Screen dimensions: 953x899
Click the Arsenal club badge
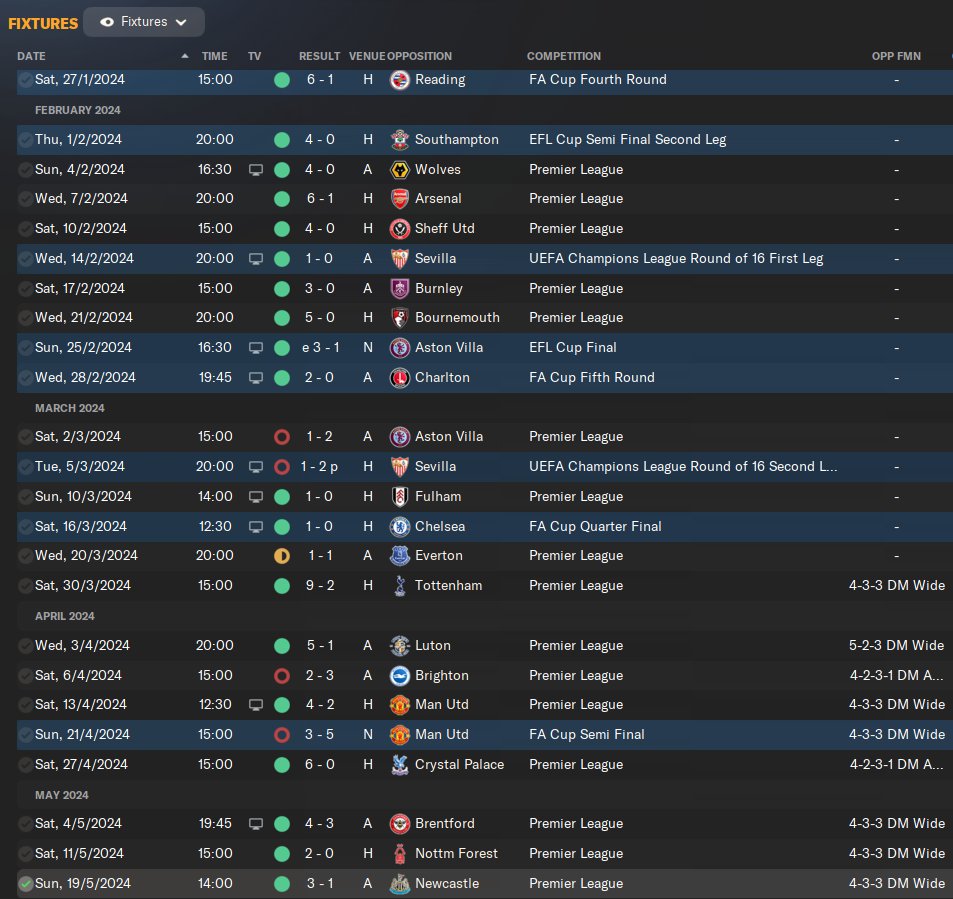399,199
